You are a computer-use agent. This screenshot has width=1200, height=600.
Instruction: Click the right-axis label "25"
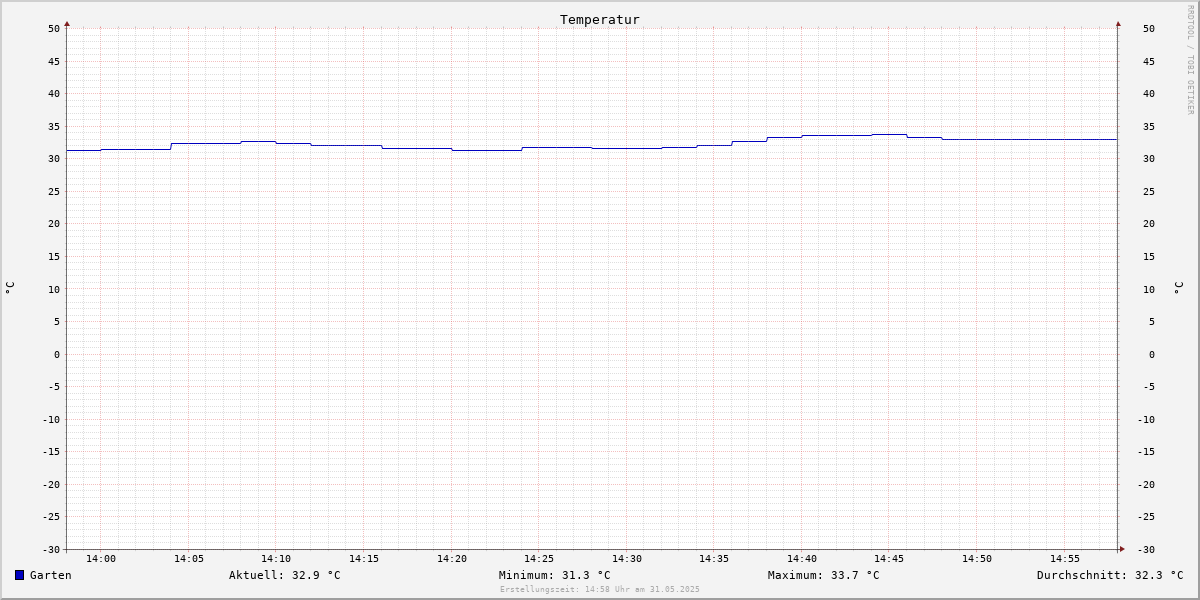pos(1149,191)
